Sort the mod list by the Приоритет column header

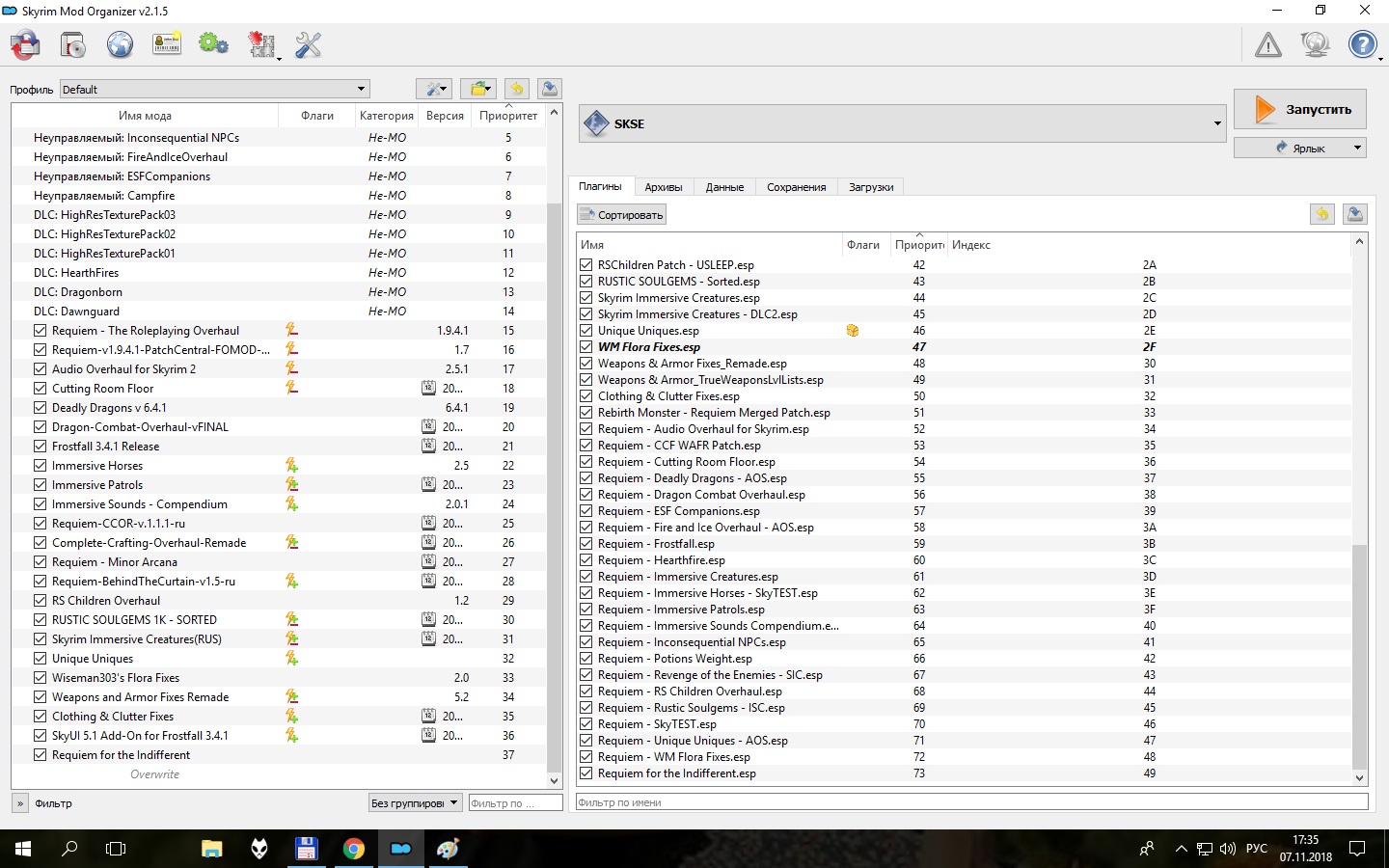(508, 116)
